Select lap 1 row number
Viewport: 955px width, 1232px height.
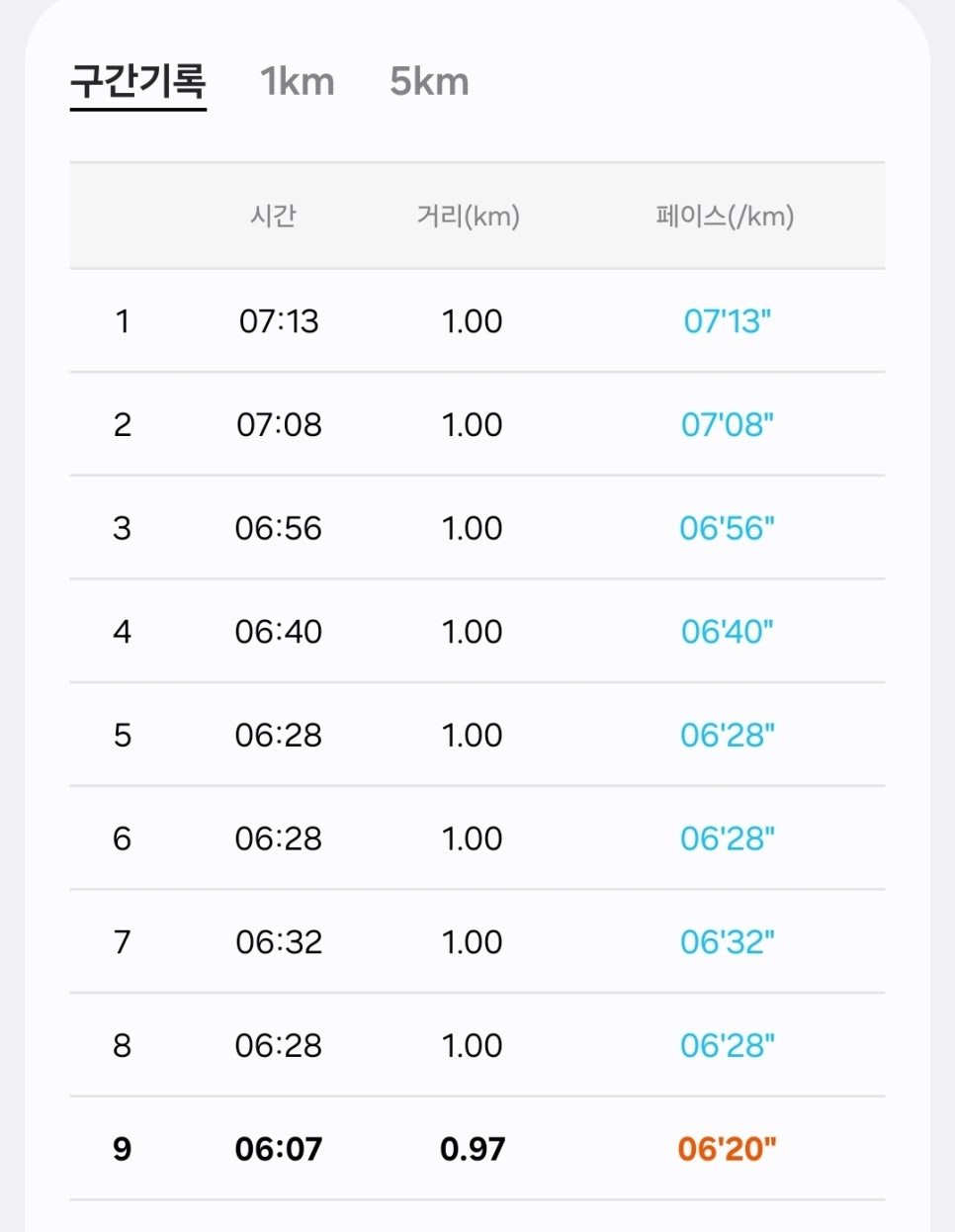(x=123, y=321)
